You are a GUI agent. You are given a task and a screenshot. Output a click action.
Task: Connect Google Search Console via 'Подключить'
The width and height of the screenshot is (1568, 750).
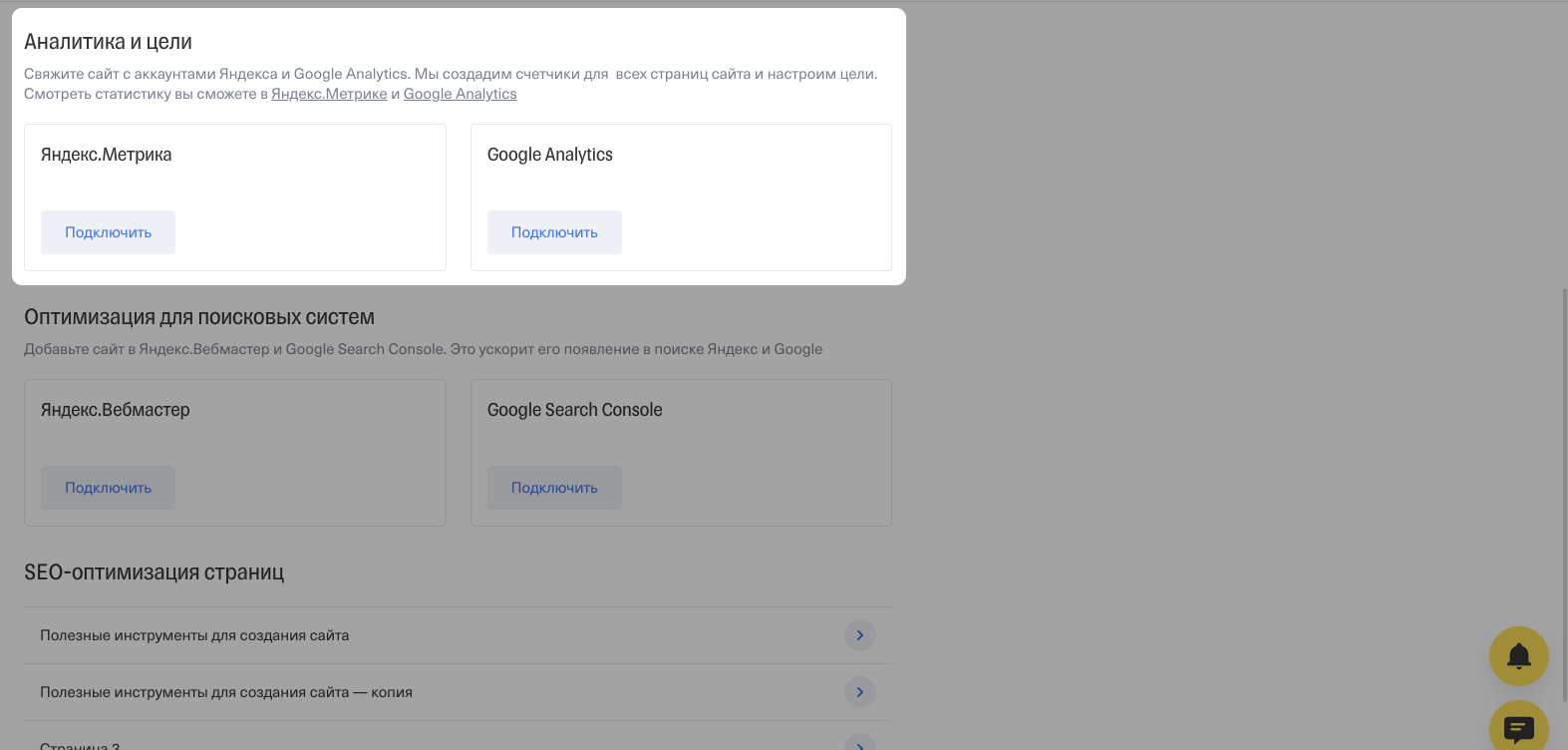pos(554,488)
